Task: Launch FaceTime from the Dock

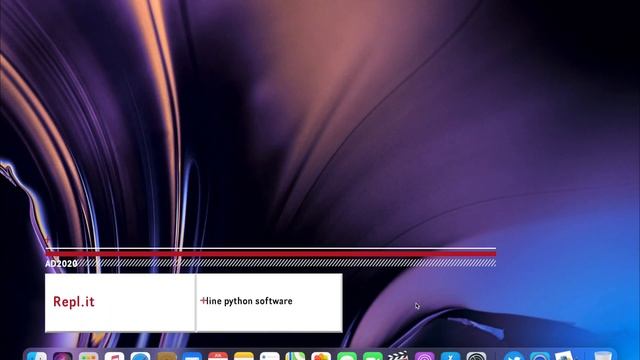Action: click(x=373, y=356)
